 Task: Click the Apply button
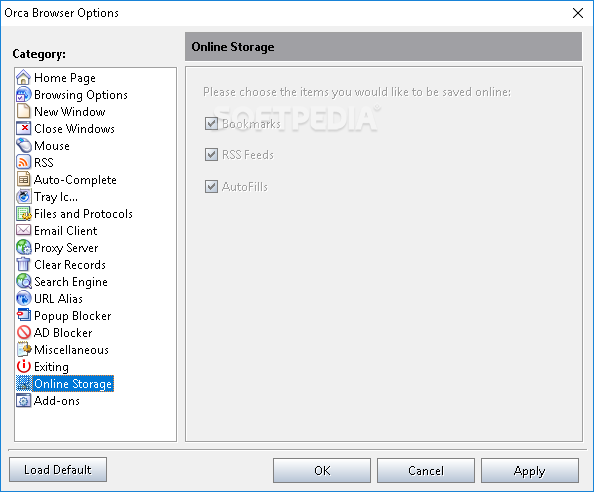click(x=530, y=470)
